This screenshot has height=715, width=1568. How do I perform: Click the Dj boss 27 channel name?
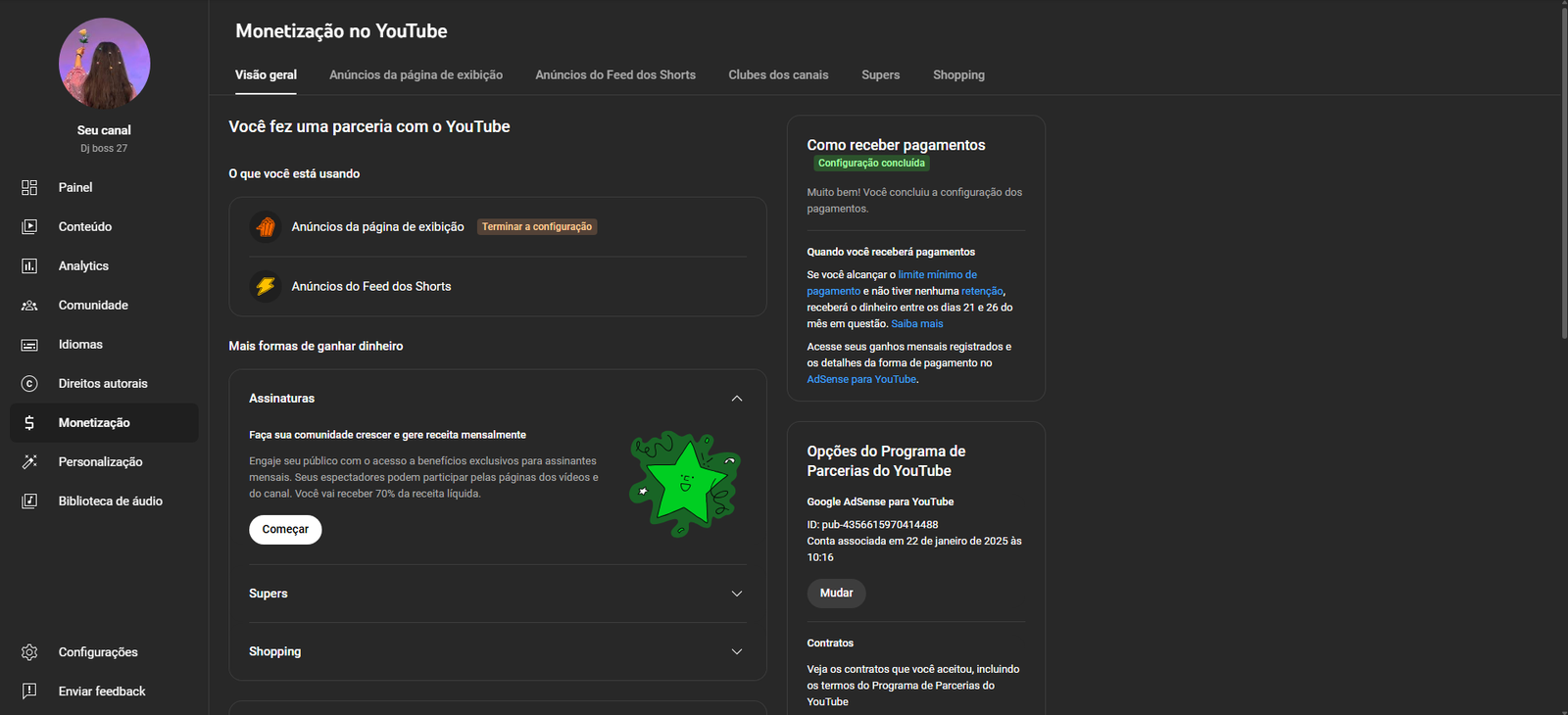(104, 149)
